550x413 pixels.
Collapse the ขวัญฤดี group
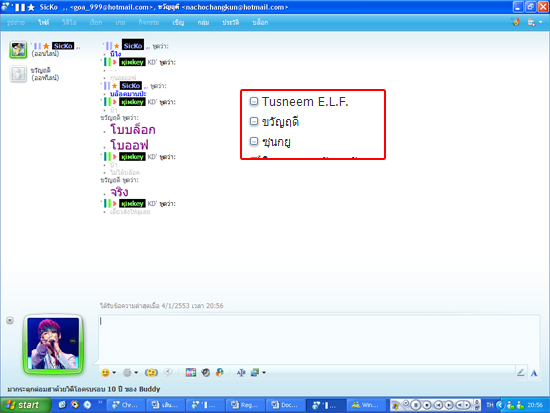click(254, 121)
